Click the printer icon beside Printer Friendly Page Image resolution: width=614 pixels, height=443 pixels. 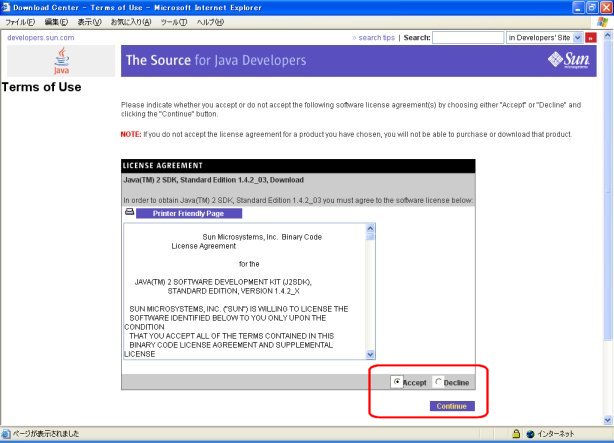tap(129, 213)
